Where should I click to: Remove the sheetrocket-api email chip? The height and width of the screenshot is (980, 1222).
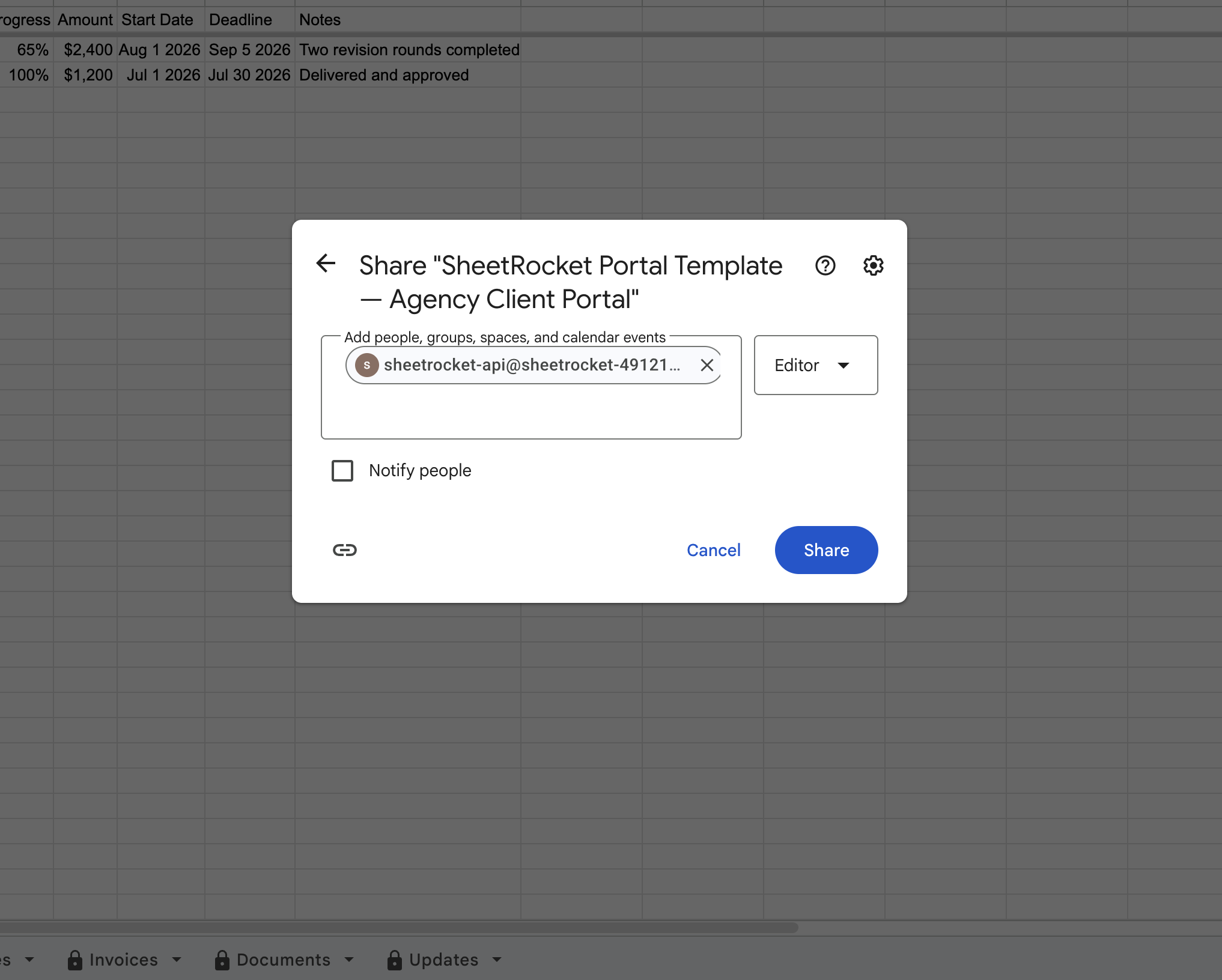click(707, 365)
